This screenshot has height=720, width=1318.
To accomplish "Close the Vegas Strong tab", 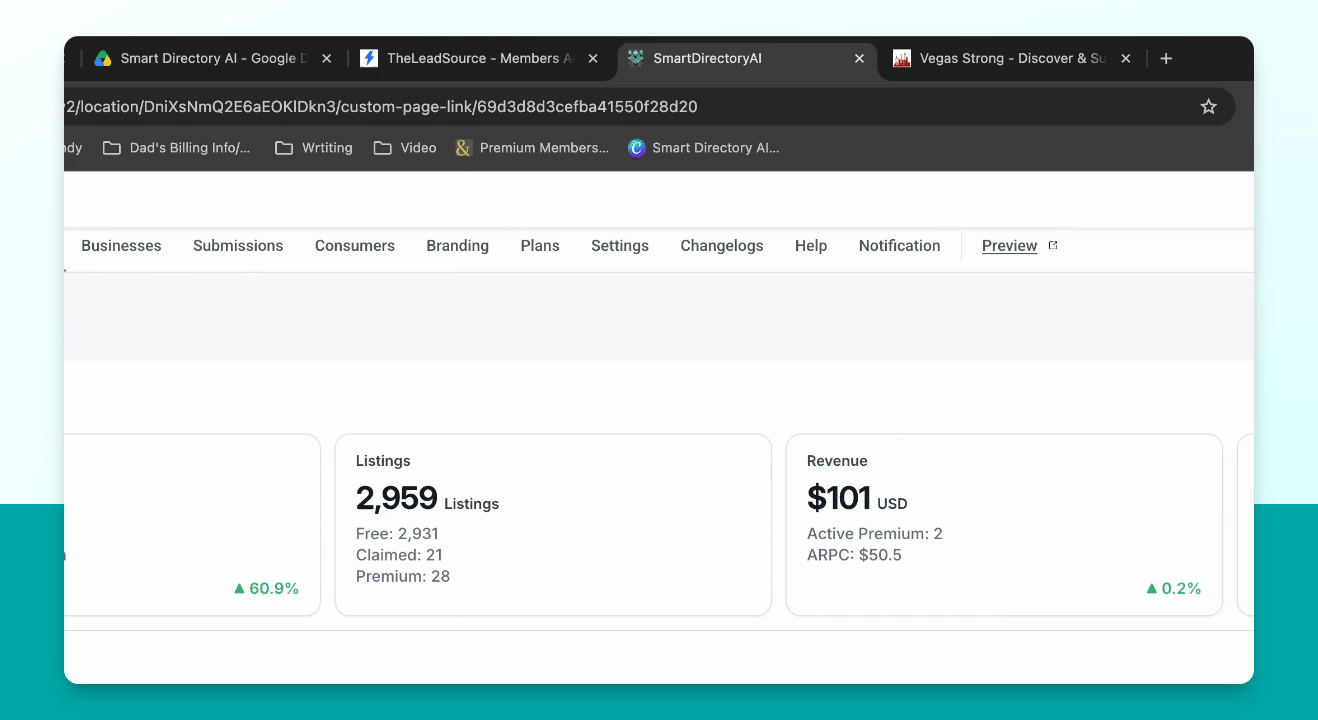I will coord(1126,59).
